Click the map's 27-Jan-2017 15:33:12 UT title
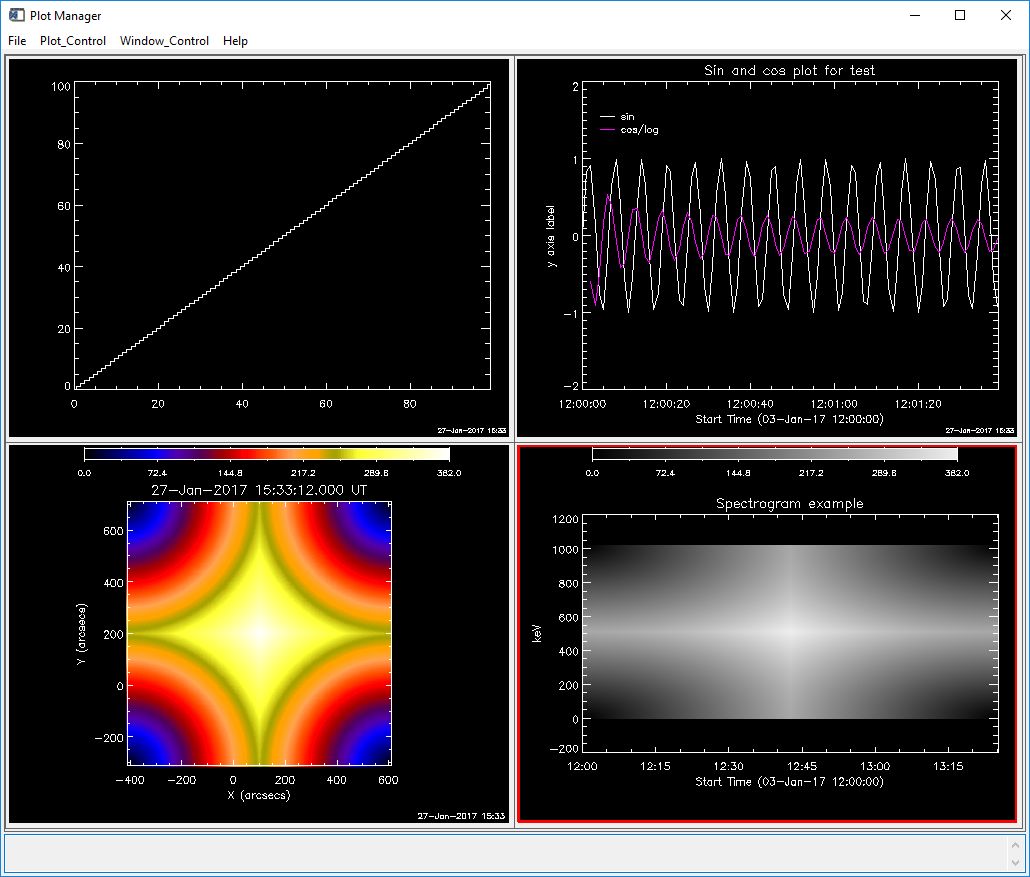Viewport: 1030px width, 877px height. (x=259, y=489)
